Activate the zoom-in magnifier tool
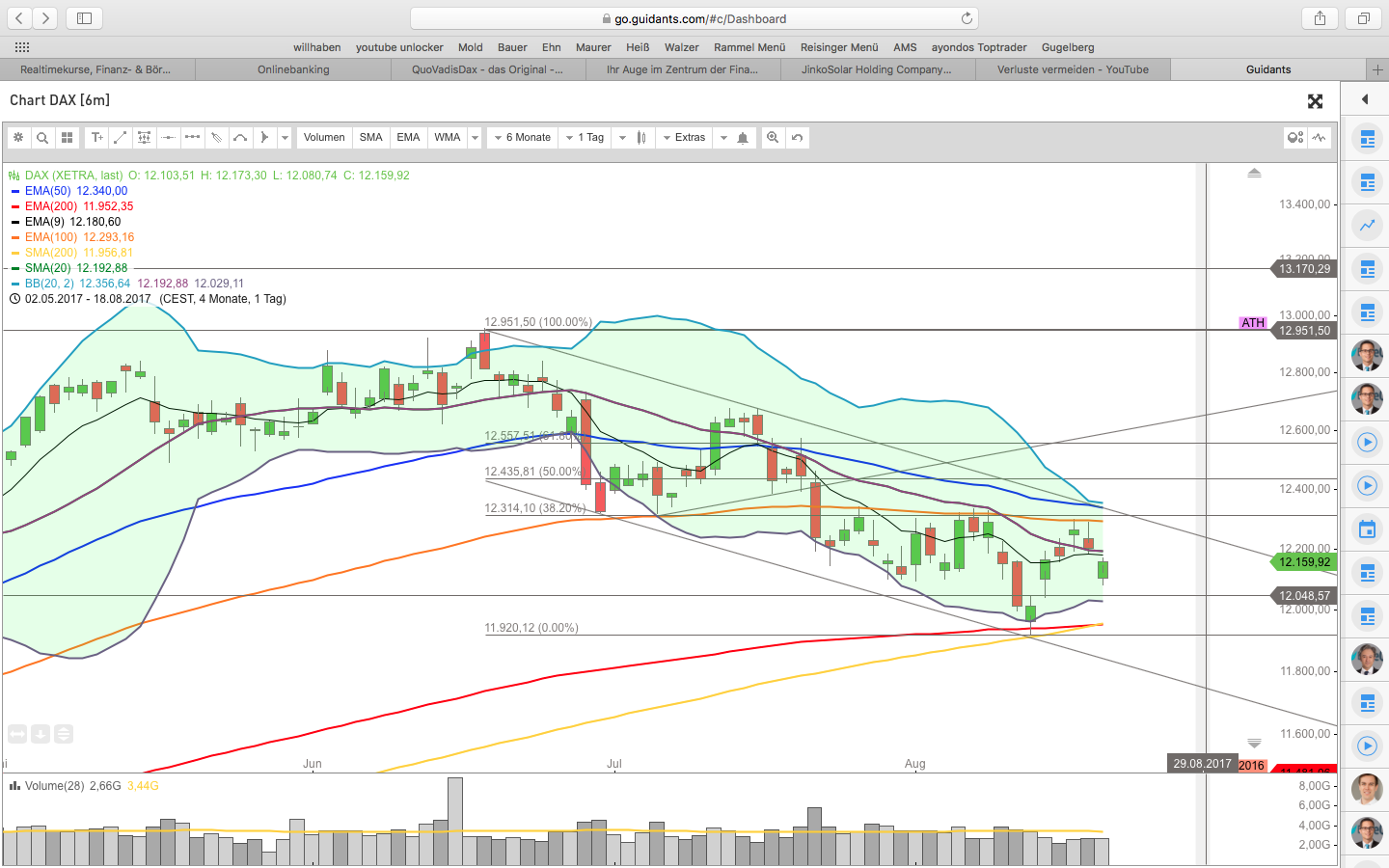The image size is (1389, 868). pos(773,138)
